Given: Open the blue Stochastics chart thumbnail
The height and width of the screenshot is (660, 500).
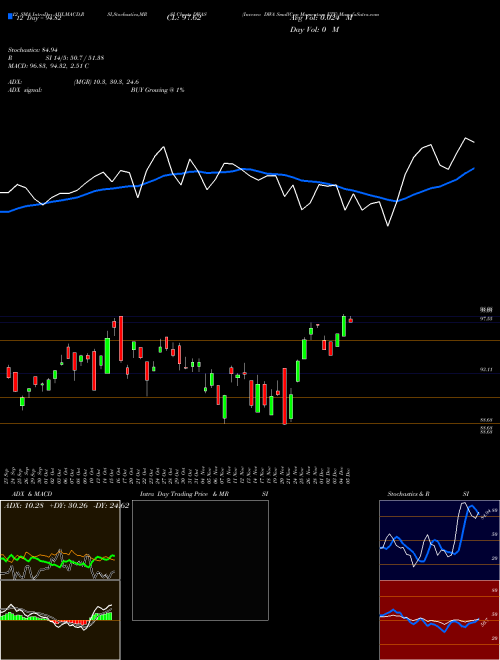Looking at the screenshot, I should pyautogui.click(x=439, y=540).
